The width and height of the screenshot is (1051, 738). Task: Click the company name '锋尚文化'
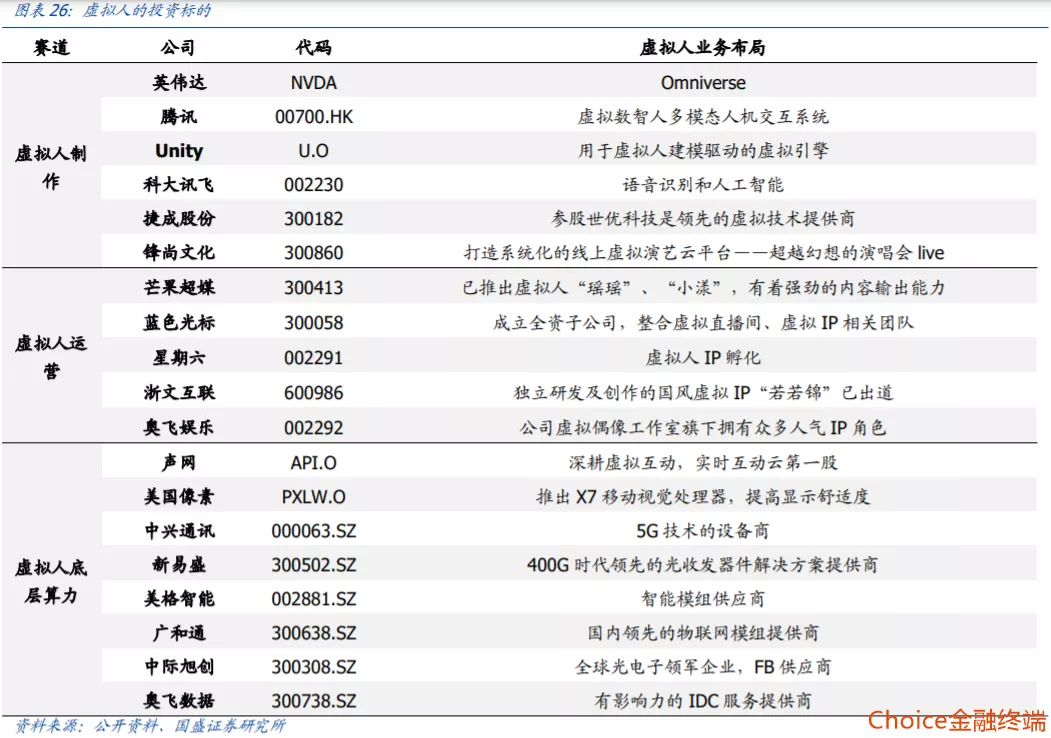[179, 253]
